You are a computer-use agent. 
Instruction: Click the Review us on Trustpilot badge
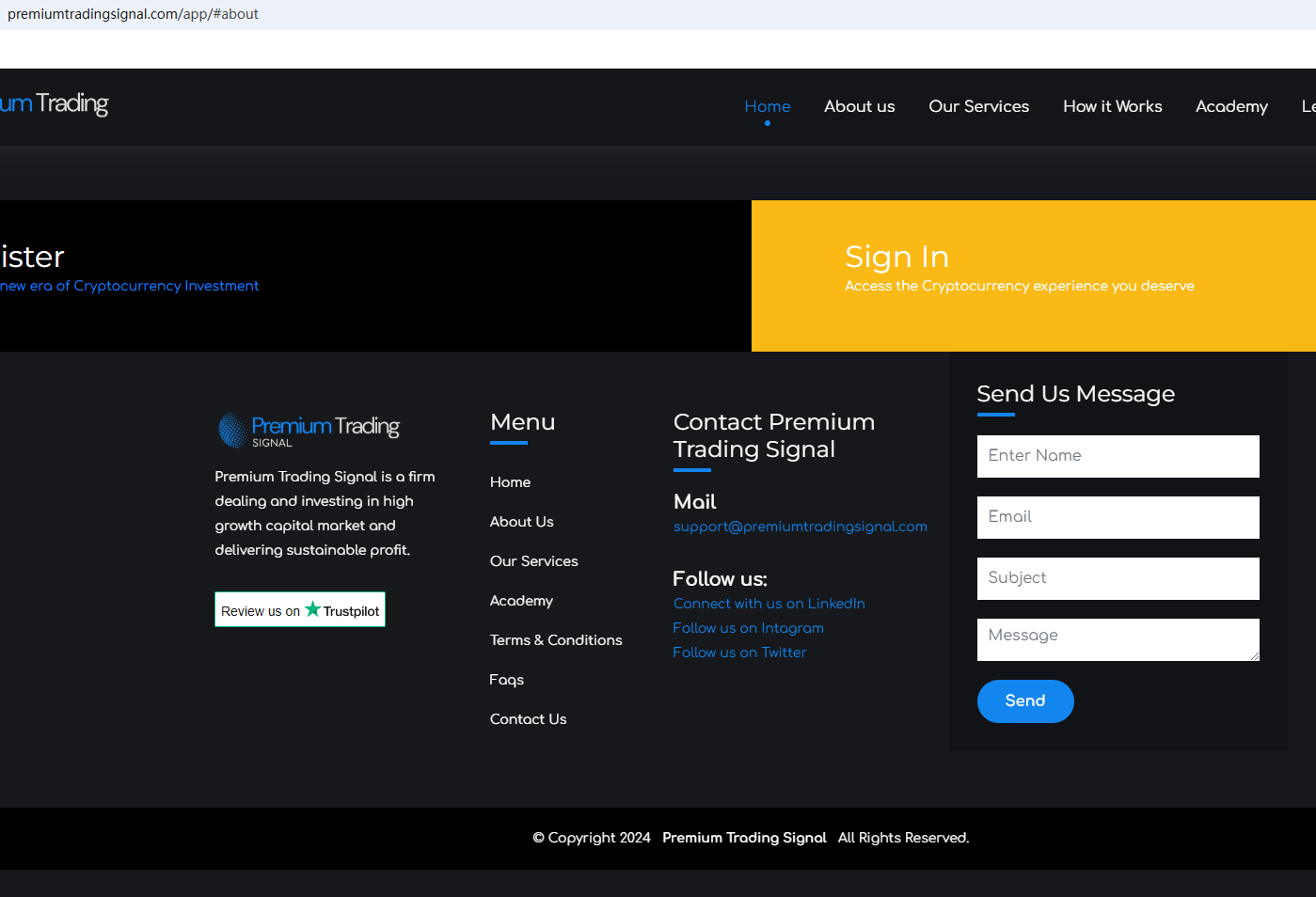(x=300, y=610)
